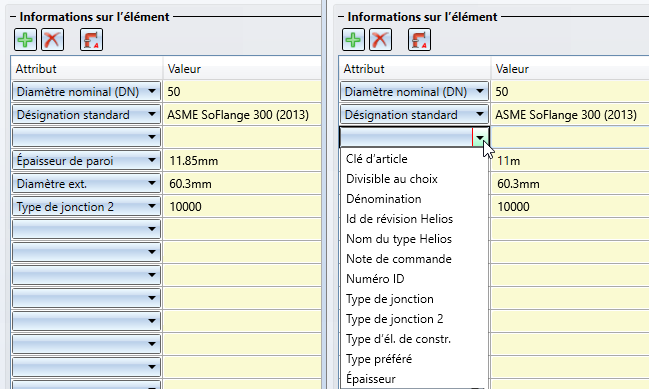Click the green plus icon in left panel
Viewport: 649px width, 389px height.
pos(25,40)
